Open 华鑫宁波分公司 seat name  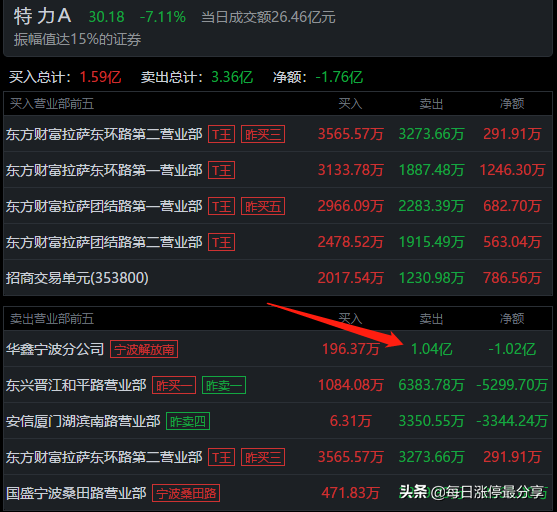(55, 349)
